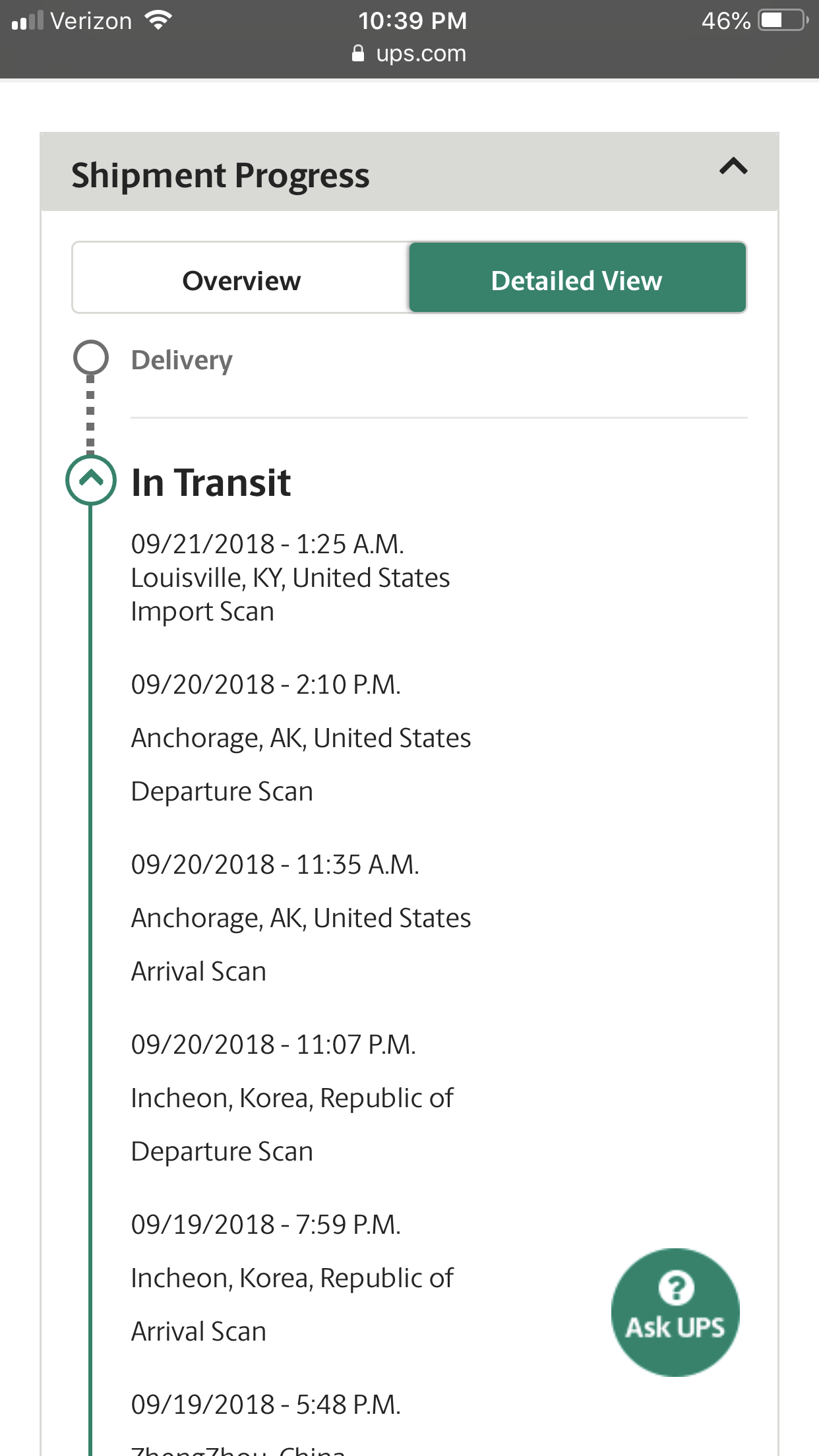The width and height of the screenshot is (819, 1456).
Task: Tap the In Transit heading
Action: pyautogui.click(x=211, y=482)
